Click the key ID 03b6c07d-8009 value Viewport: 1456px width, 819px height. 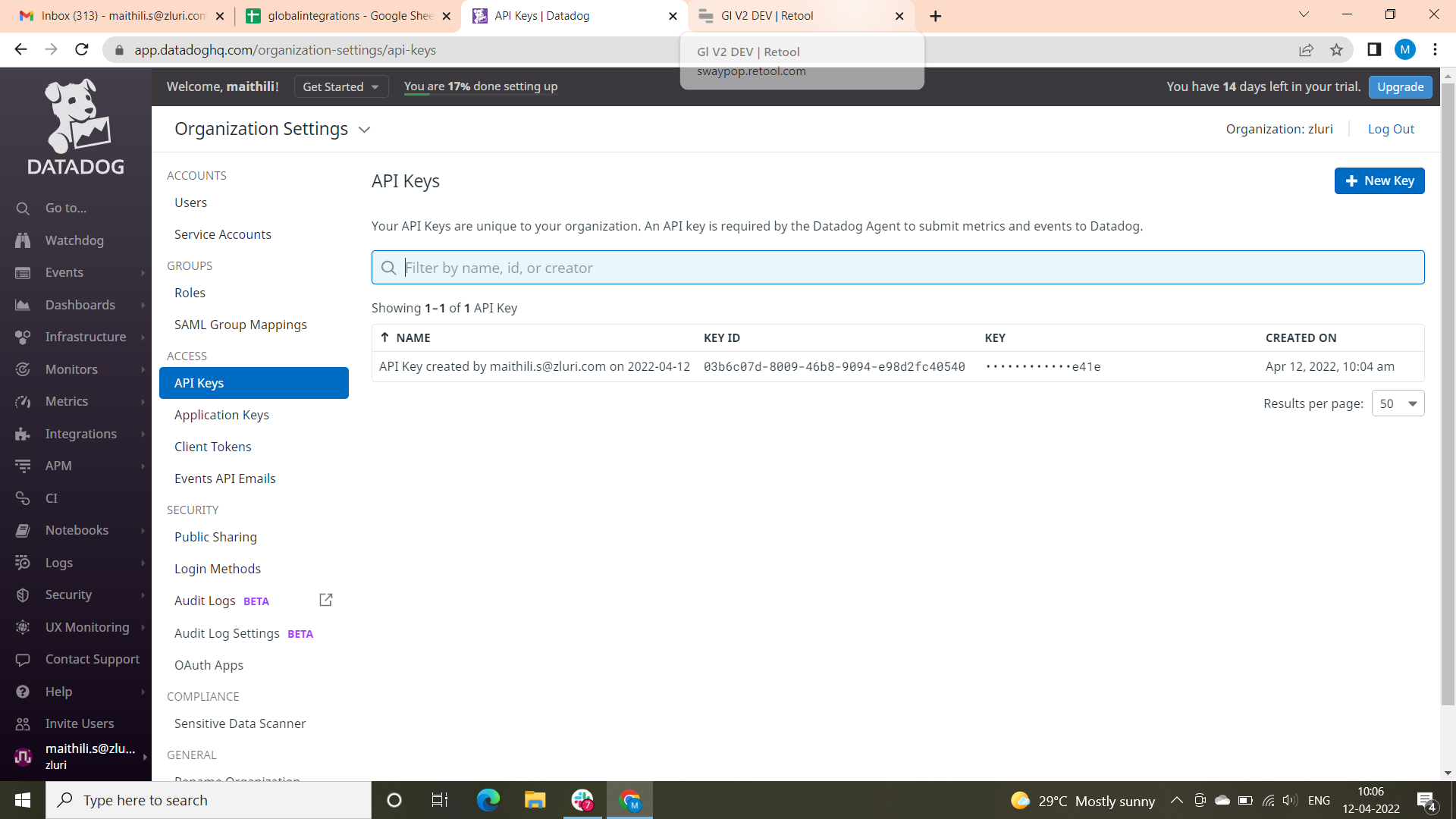[833, 367]
